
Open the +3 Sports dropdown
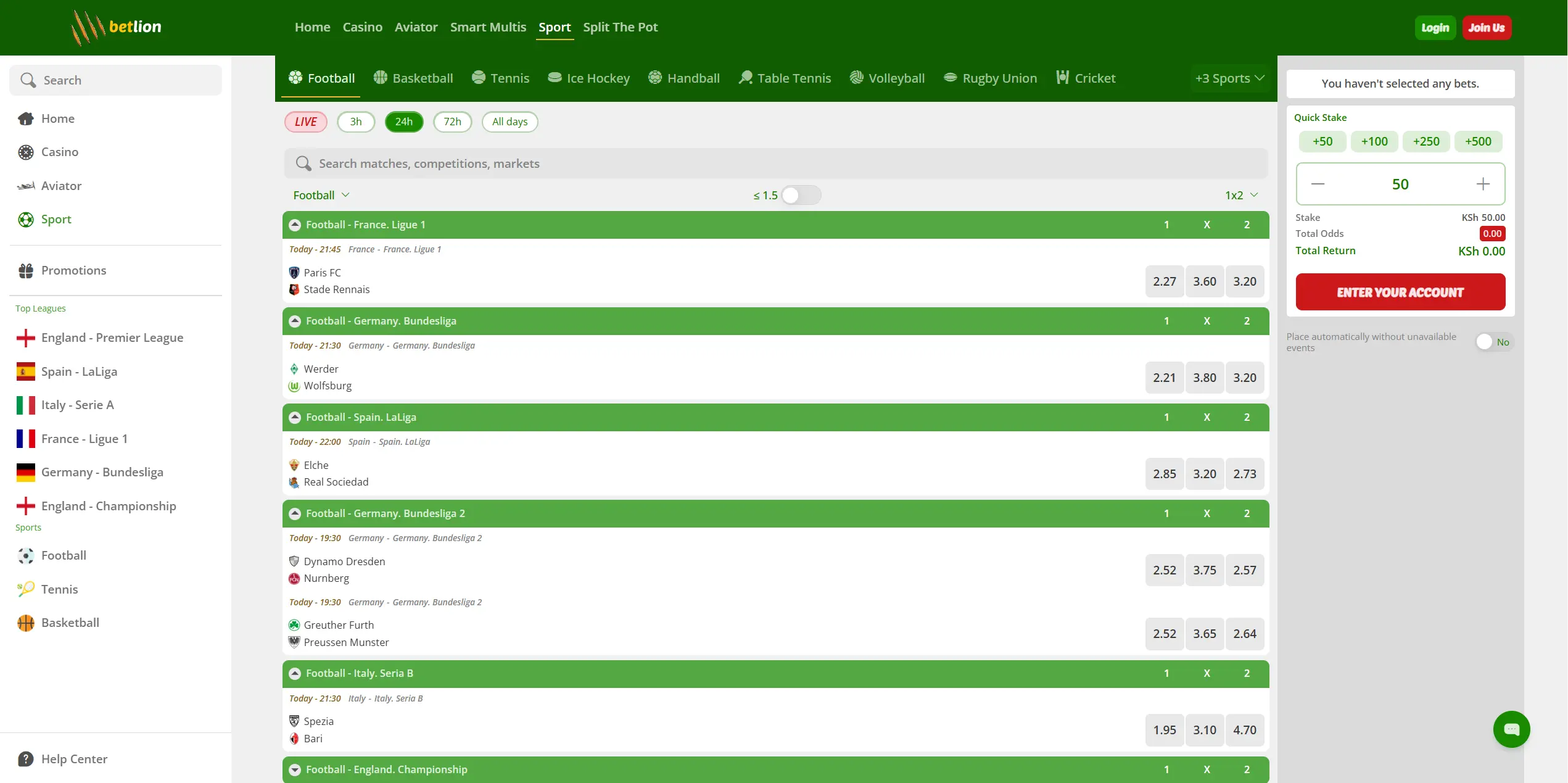pyautogui.click(x=1229, y=78)
